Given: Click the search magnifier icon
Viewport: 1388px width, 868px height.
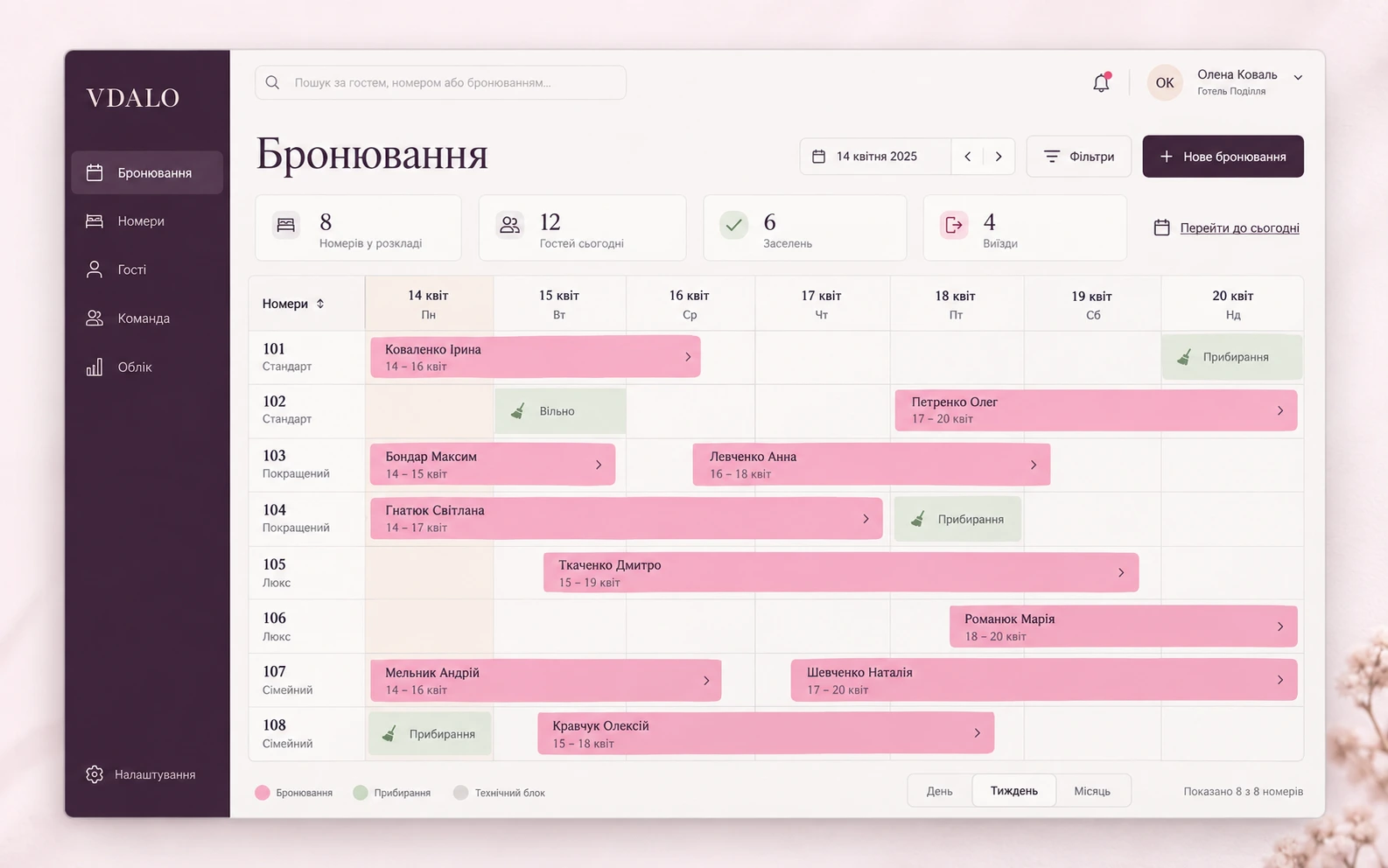Looking at the screenshot, I should click(x=272, y=82).
